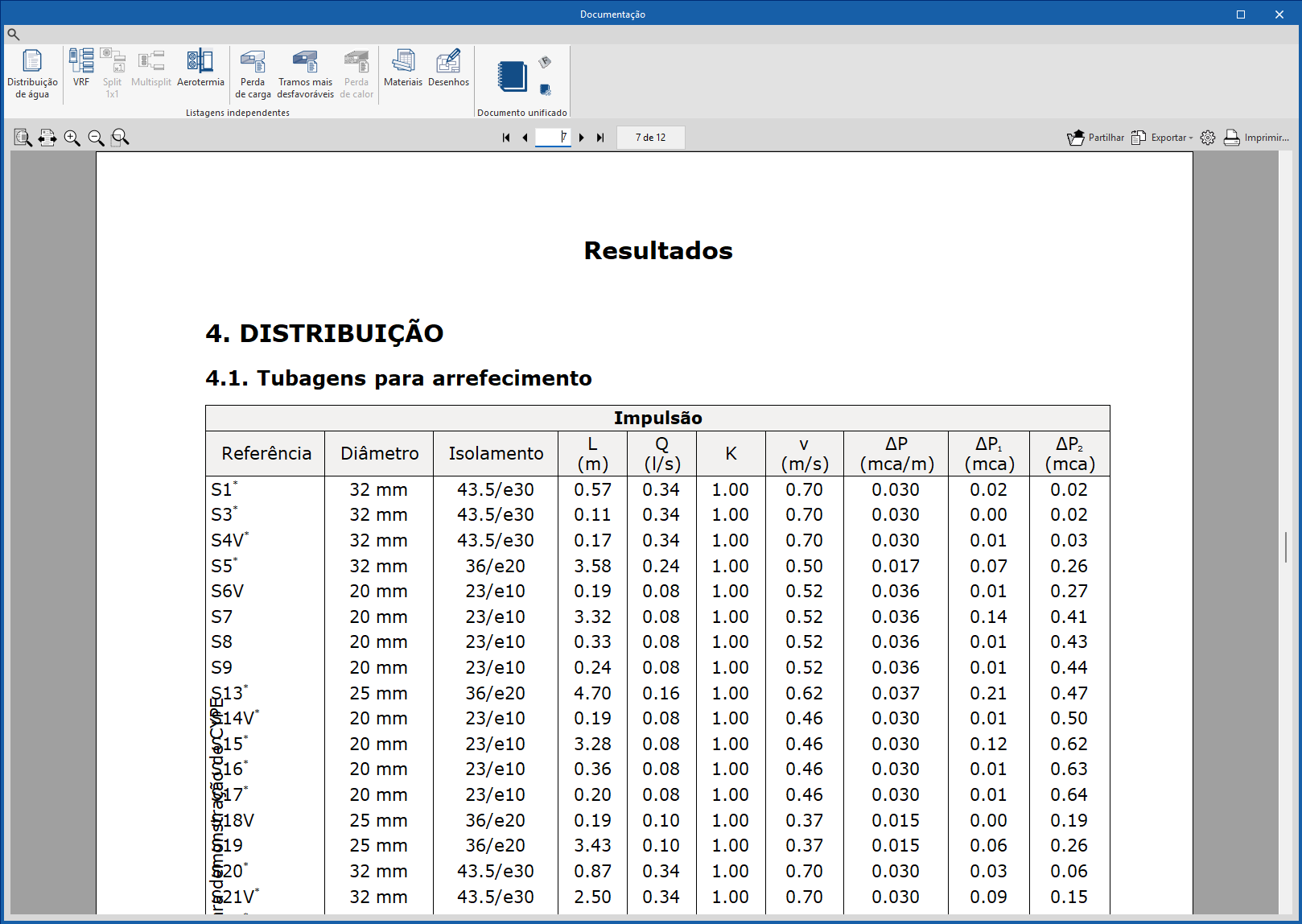Click the zoom out magnifier
1302x924 pixels.
tap(96, 138)
